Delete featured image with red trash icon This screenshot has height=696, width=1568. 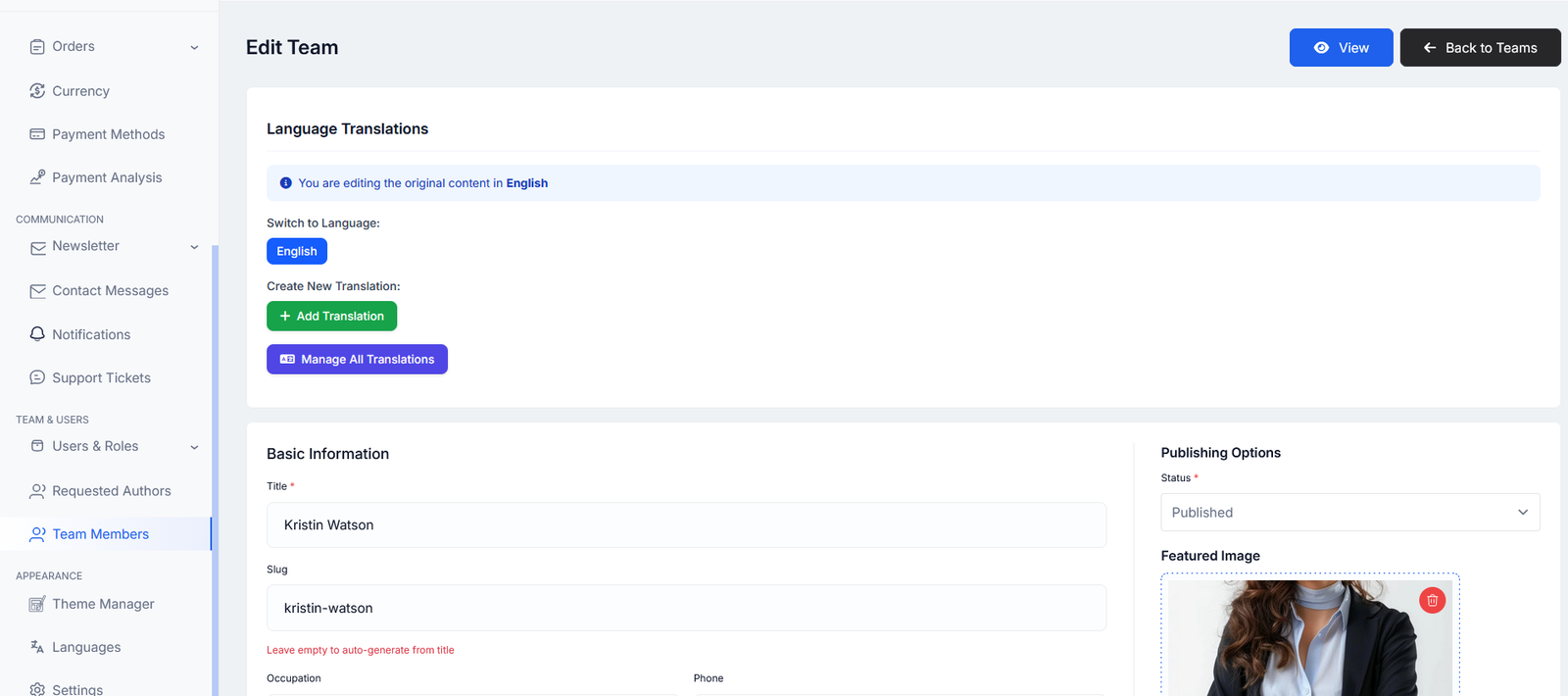click(x=1432, y=600)
